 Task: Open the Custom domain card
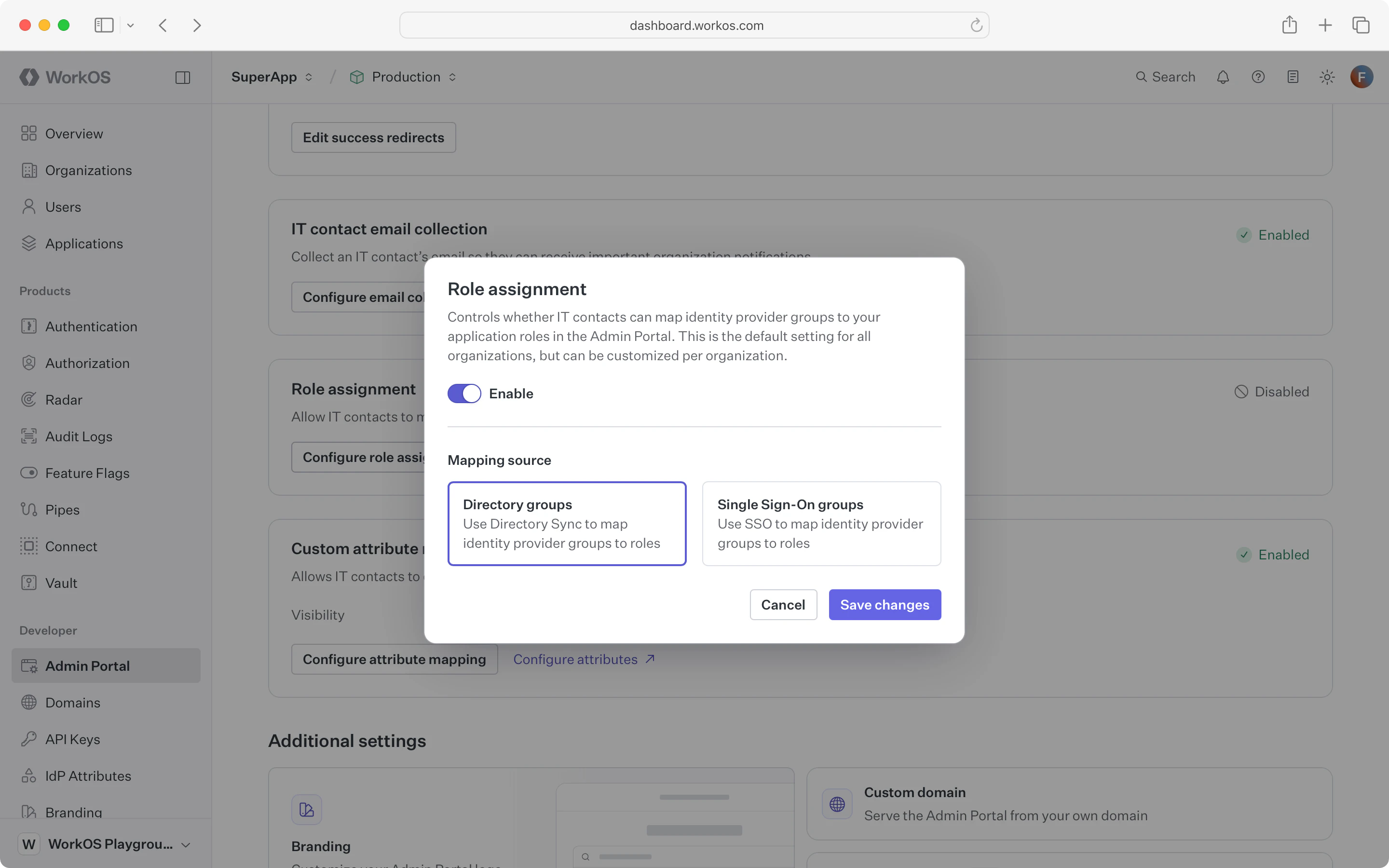click(1069, 804)
